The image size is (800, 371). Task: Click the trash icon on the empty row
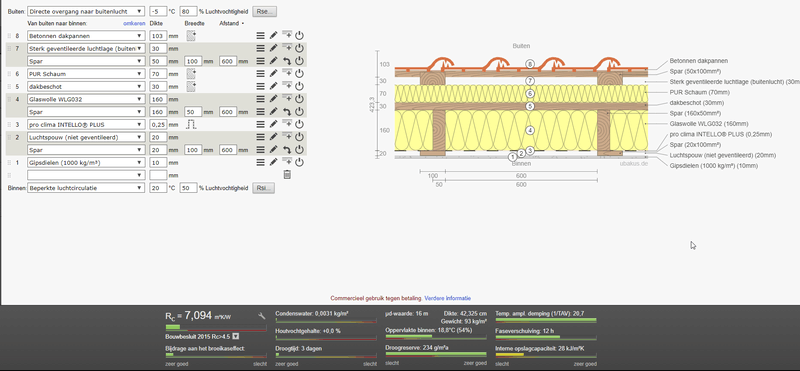pyautogui.click(x=287, y=175)
